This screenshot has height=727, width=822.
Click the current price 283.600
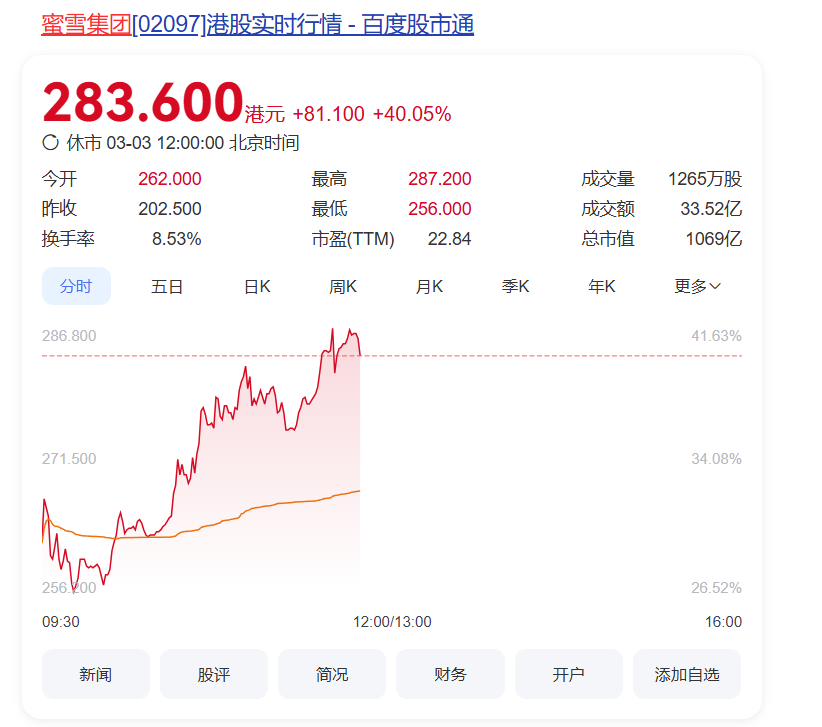coord(143,102)
